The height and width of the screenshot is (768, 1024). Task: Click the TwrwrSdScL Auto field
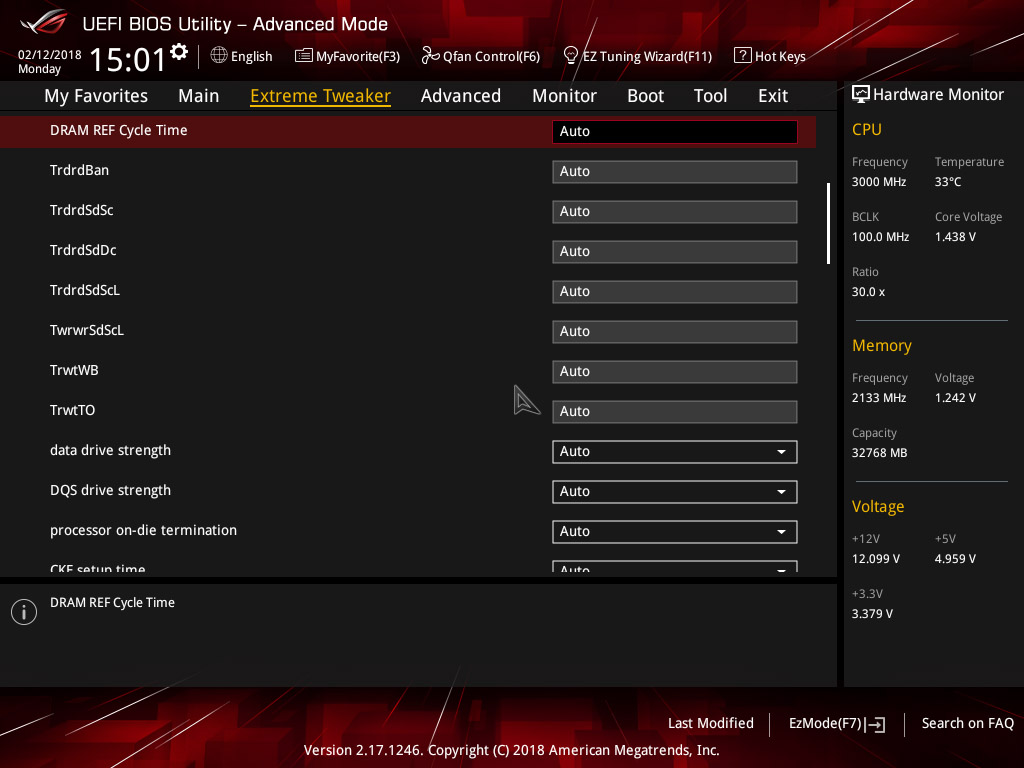coord(675,332)
